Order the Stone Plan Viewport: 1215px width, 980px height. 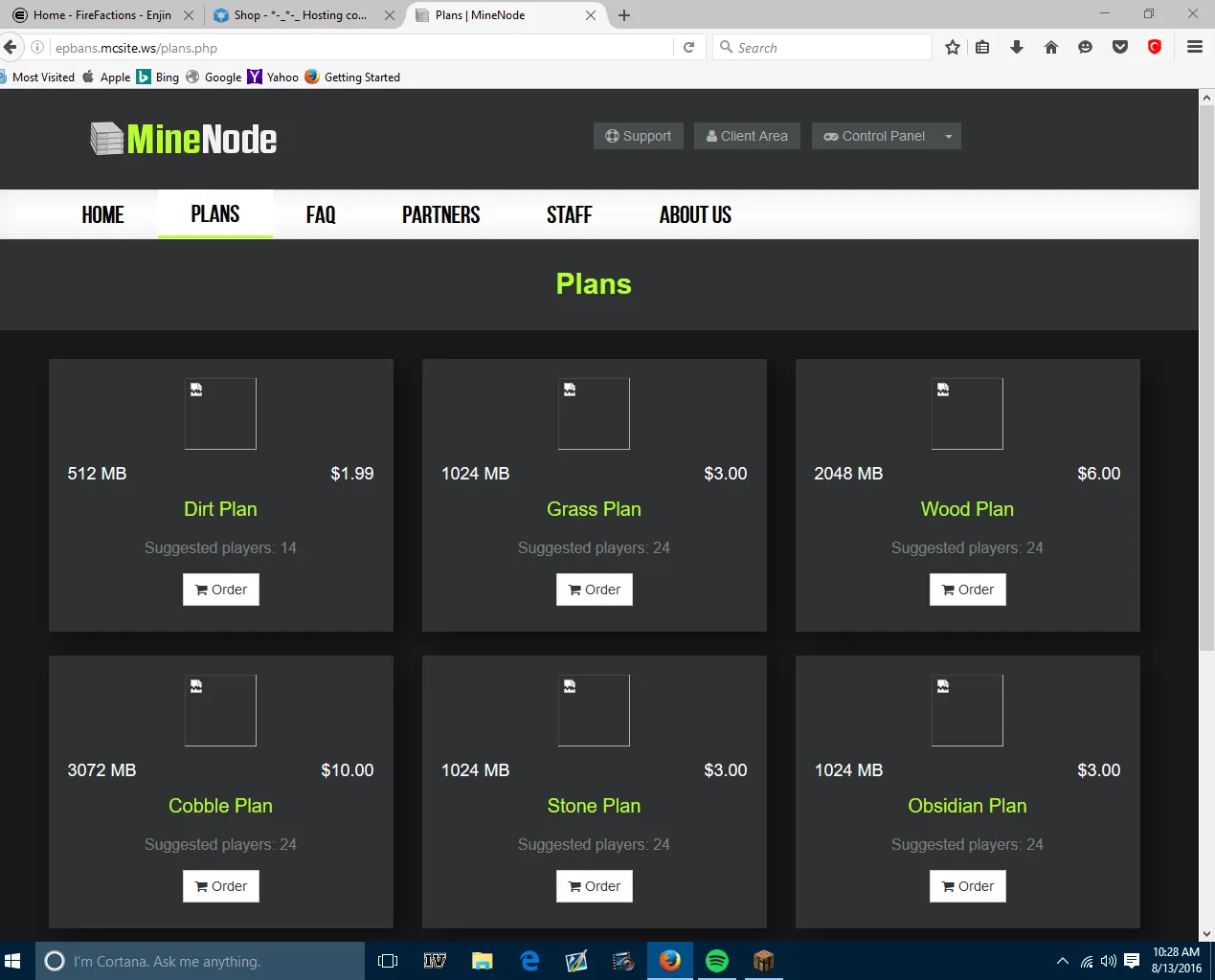595,886
